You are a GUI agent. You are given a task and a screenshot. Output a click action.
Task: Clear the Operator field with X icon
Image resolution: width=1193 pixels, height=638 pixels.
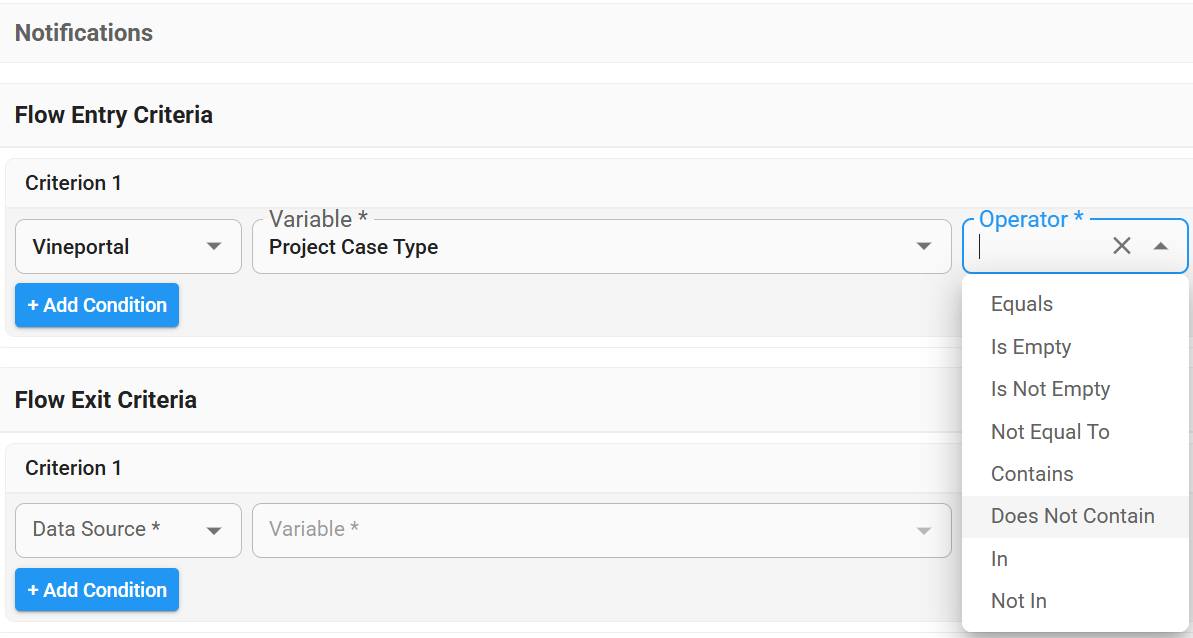tap(1122, 246)
